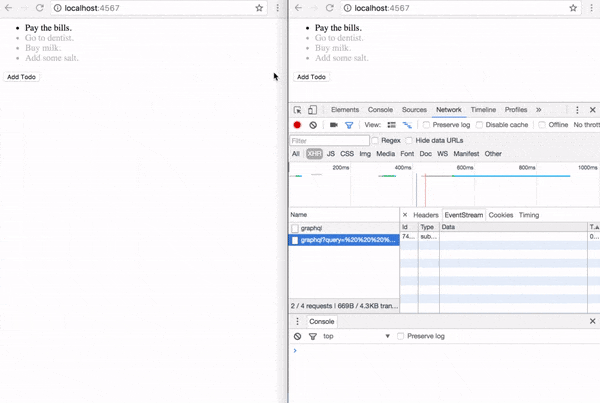Show more DevTools tabs with chevrons
Screen dimensions: 600x403
[538, 110]
